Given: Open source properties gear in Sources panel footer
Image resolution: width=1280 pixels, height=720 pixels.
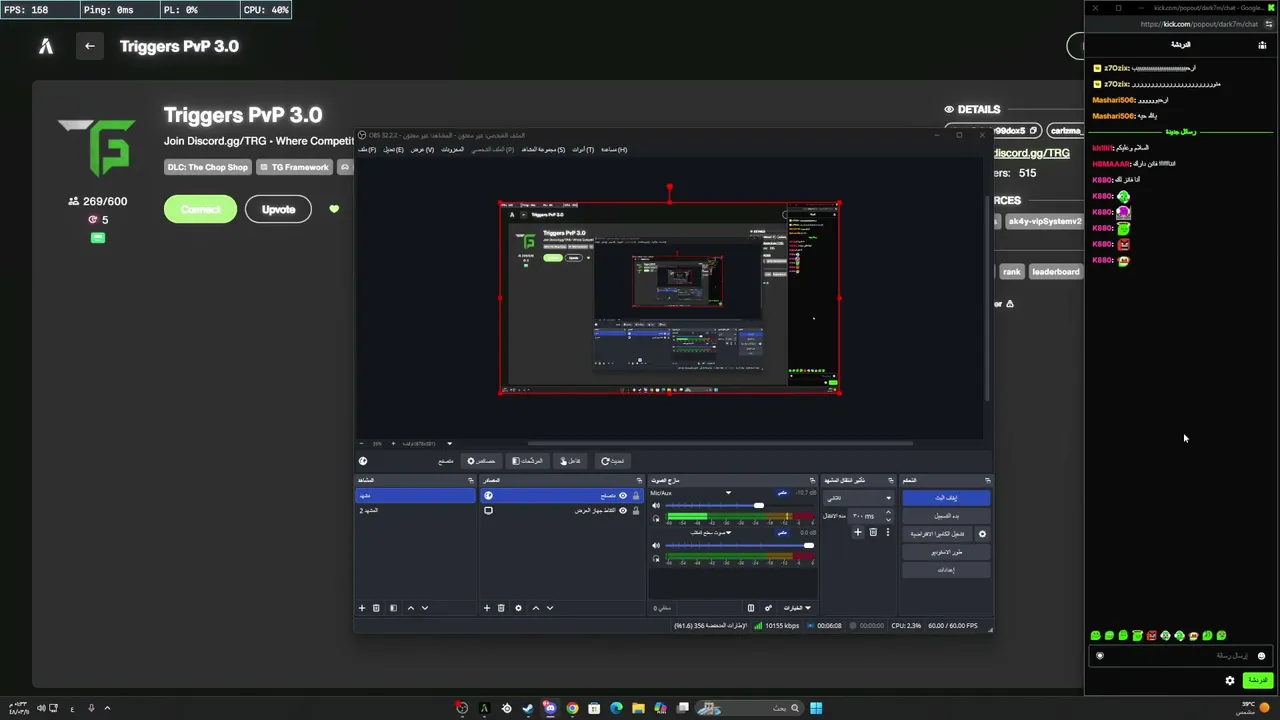Looking at the screenshot, I should tap(518, 608).
